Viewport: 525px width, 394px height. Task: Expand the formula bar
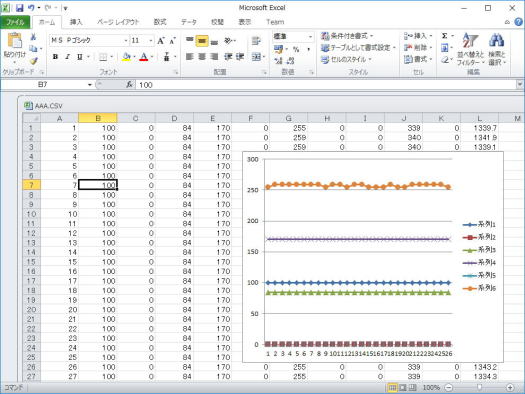520,85
